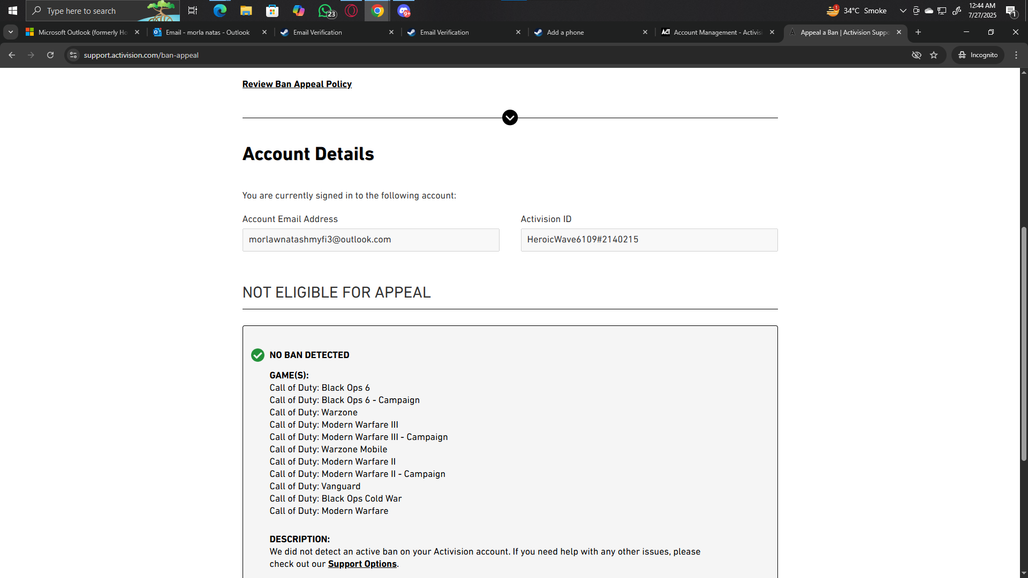Click the page's vertical scrollbar thumb
The image size is (1028, 578).
click(1023, 343)
